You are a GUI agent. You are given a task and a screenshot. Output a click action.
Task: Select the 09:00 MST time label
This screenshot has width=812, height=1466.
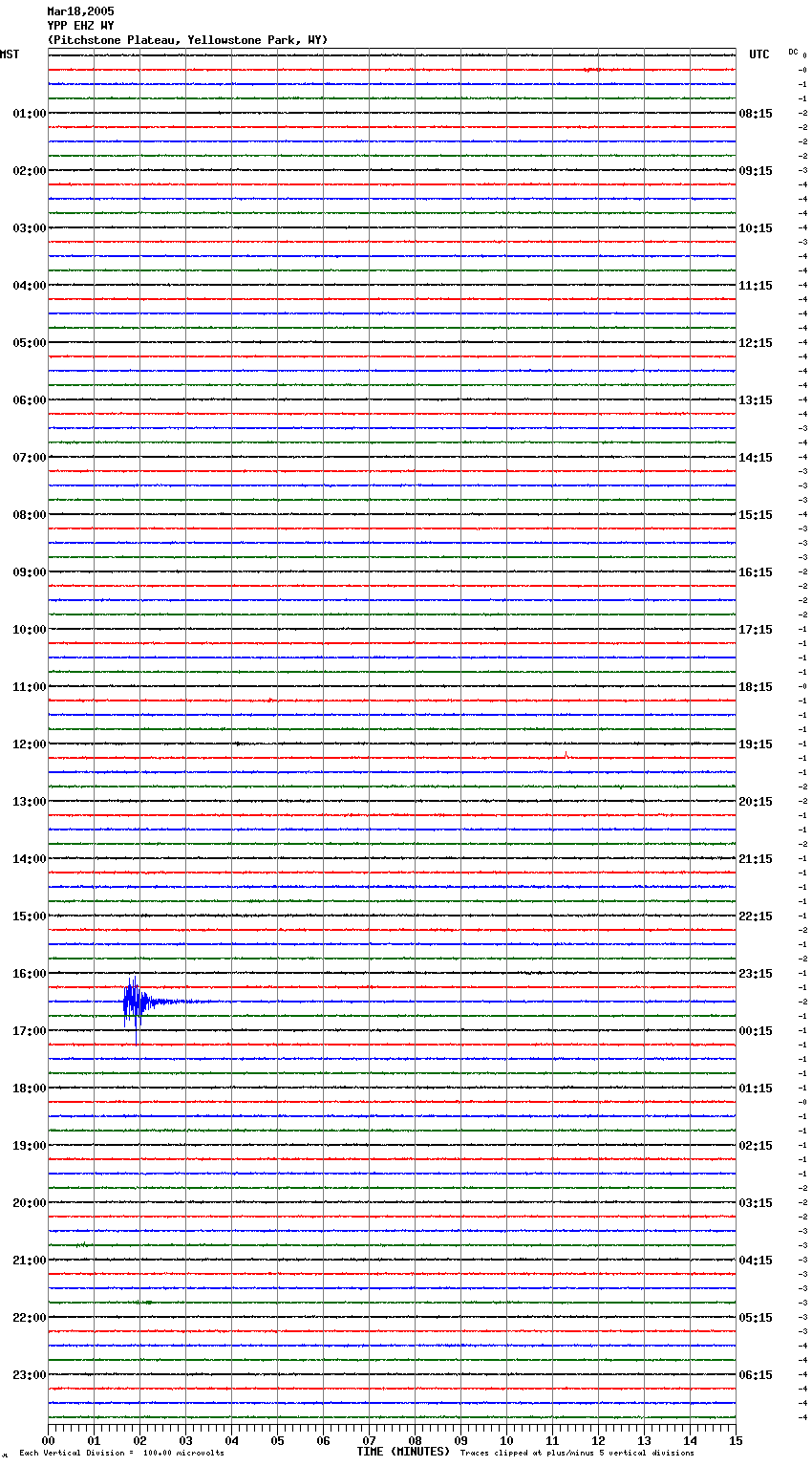(x=30, y=572)
